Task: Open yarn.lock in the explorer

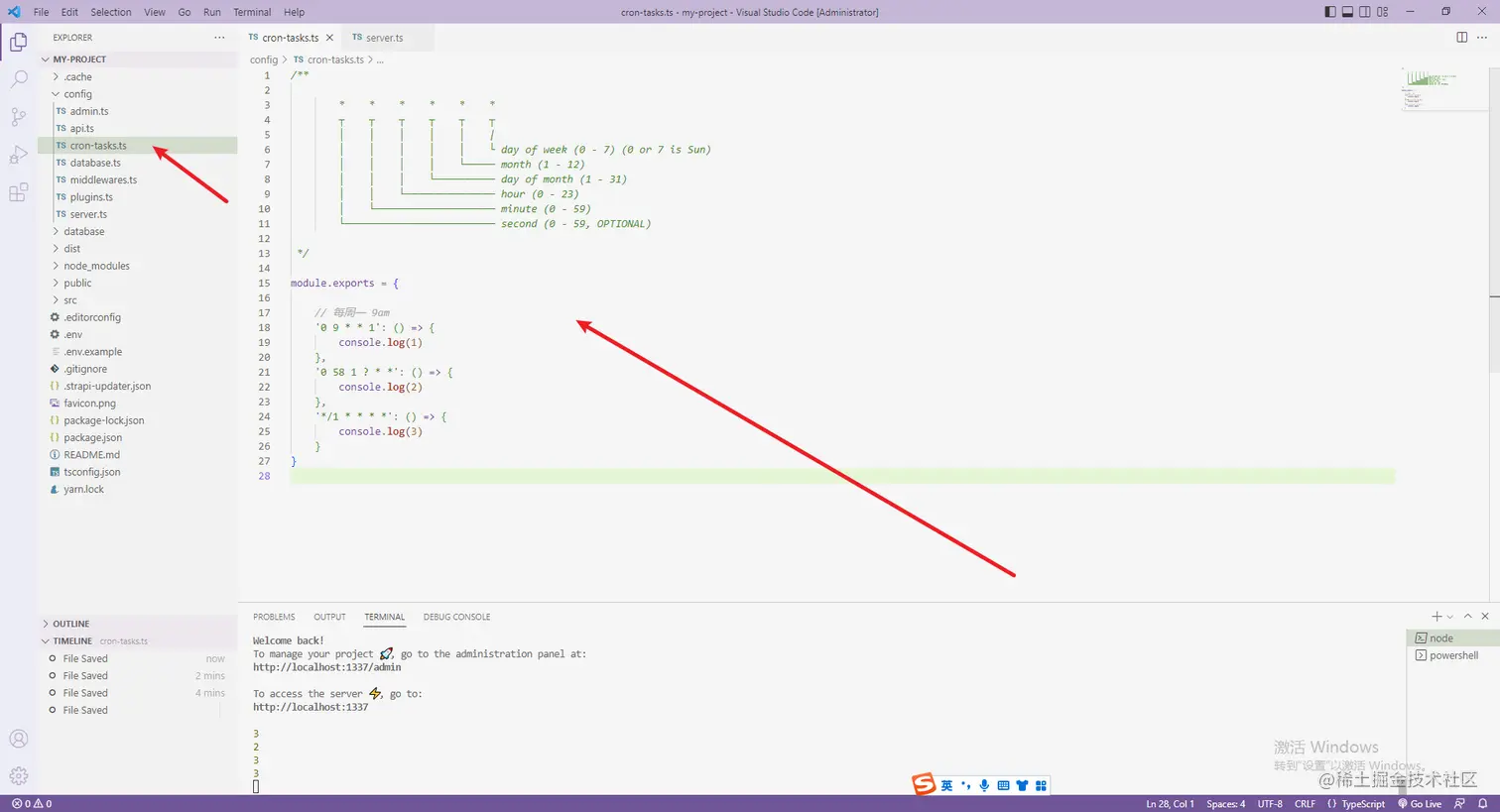Action: click(x=138, y=490)
